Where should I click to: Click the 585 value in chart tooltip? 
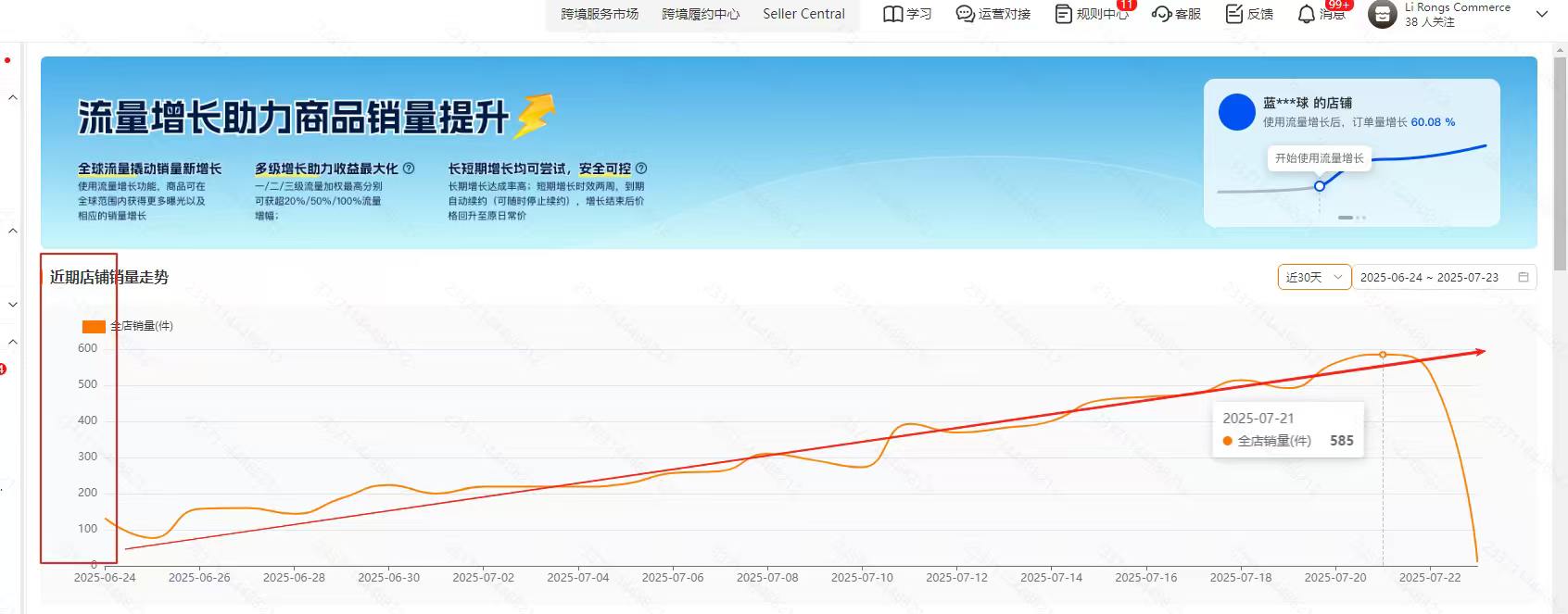(1342, 441)
